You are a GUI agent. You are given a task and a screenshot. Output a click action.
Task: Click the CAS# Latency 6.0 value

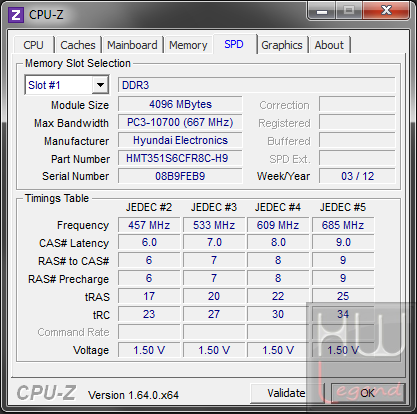tap(149, 242)
